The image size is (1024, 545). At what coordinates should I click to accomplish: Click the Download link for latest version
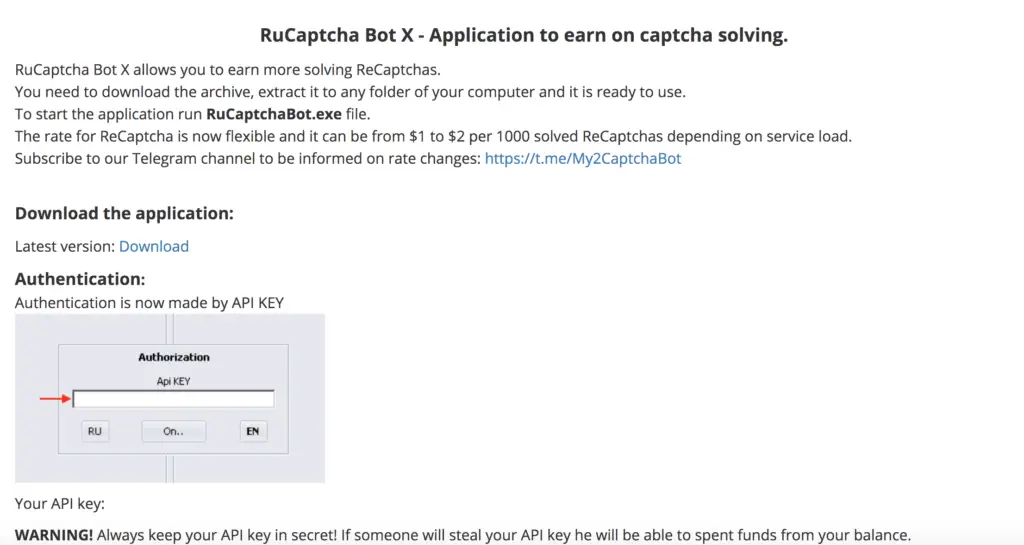pyautogui.click(x=153, y=246)
